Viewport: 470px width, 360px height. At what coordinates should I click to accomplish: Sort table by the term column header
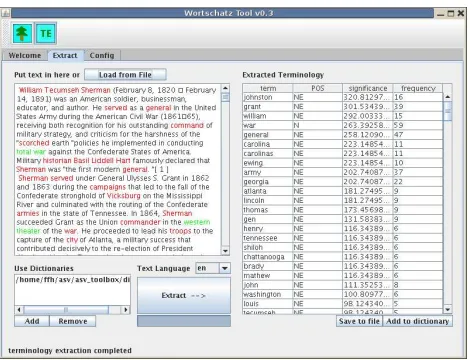pos(268,88)
